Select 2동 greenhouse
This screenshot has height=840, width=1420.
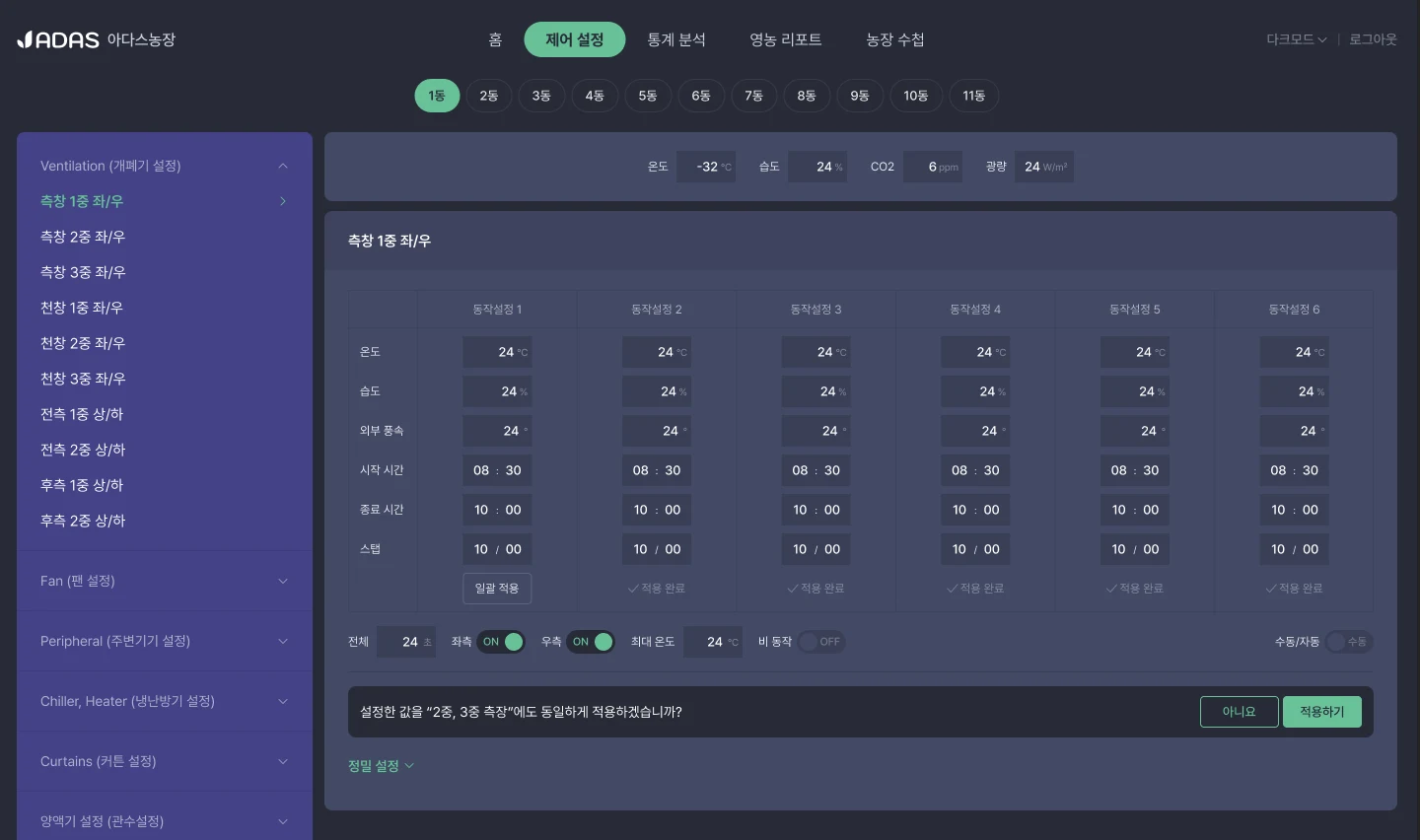(489, 96)
